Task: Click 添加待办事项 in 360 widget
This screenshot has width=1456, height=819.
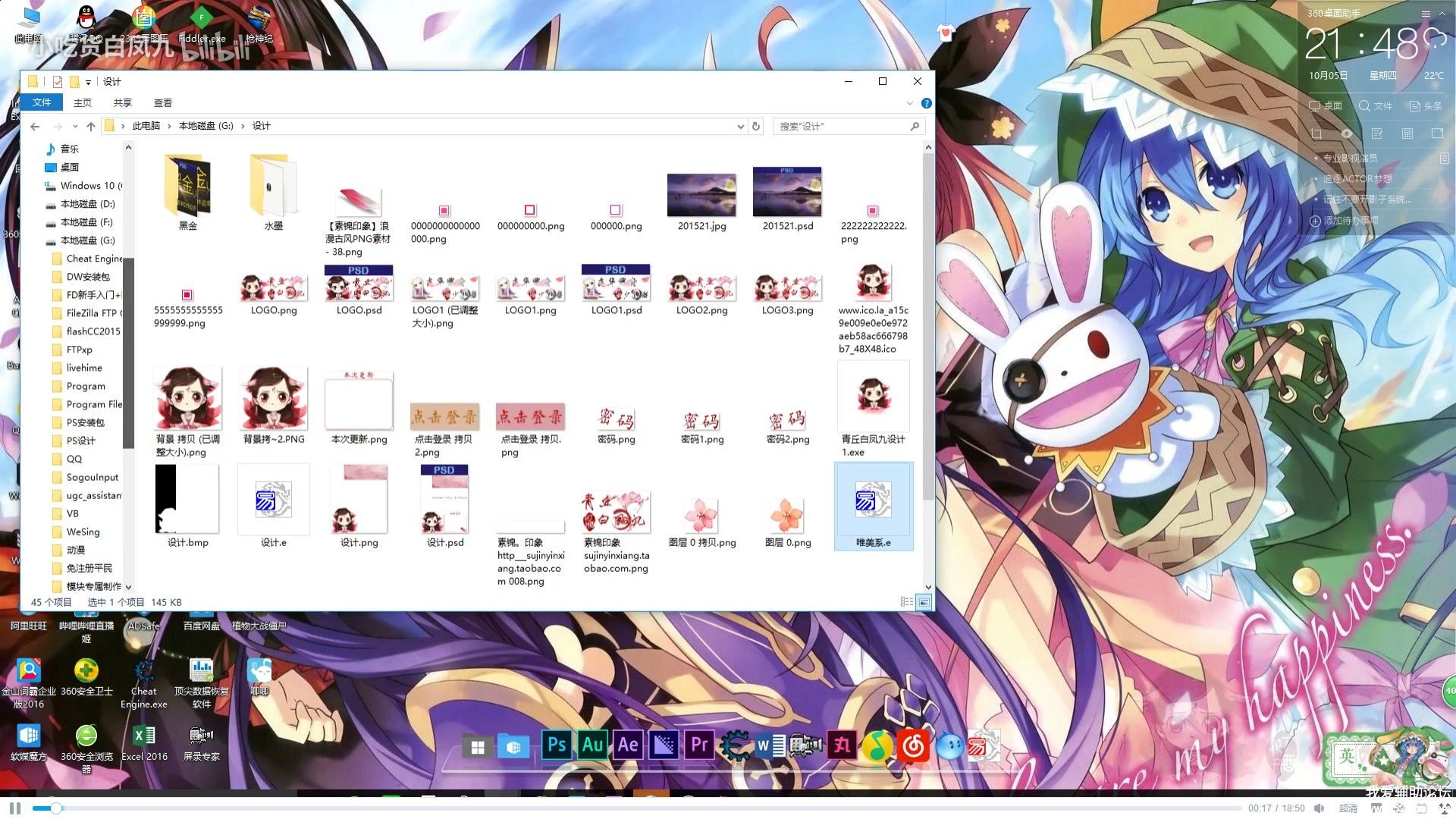Action: coord(1345,221)
